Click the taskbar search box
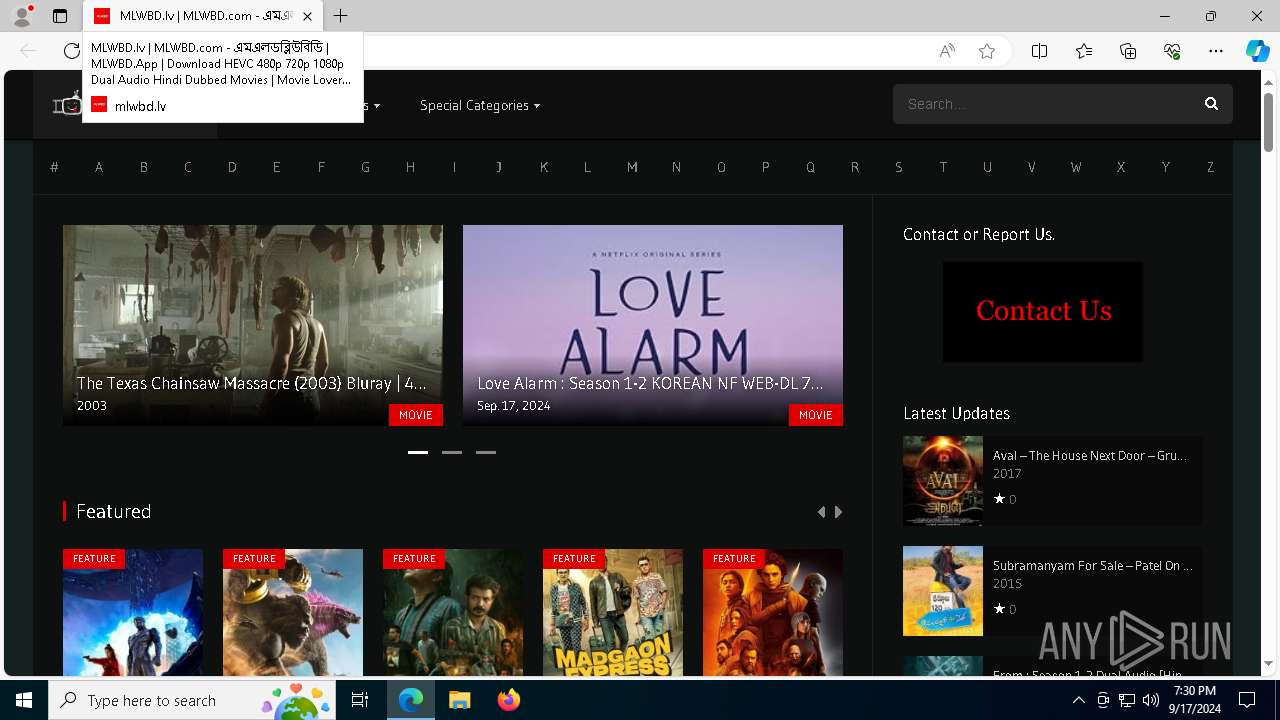The image size is (1280, 720). pos(190,700)
